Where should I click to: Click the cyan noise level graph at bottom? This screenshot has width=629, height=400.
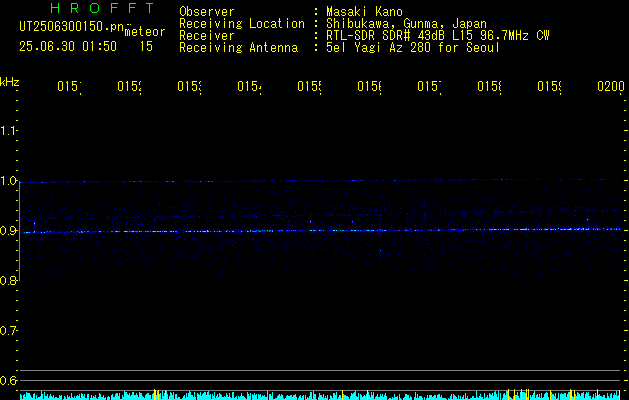coord(320,395)
